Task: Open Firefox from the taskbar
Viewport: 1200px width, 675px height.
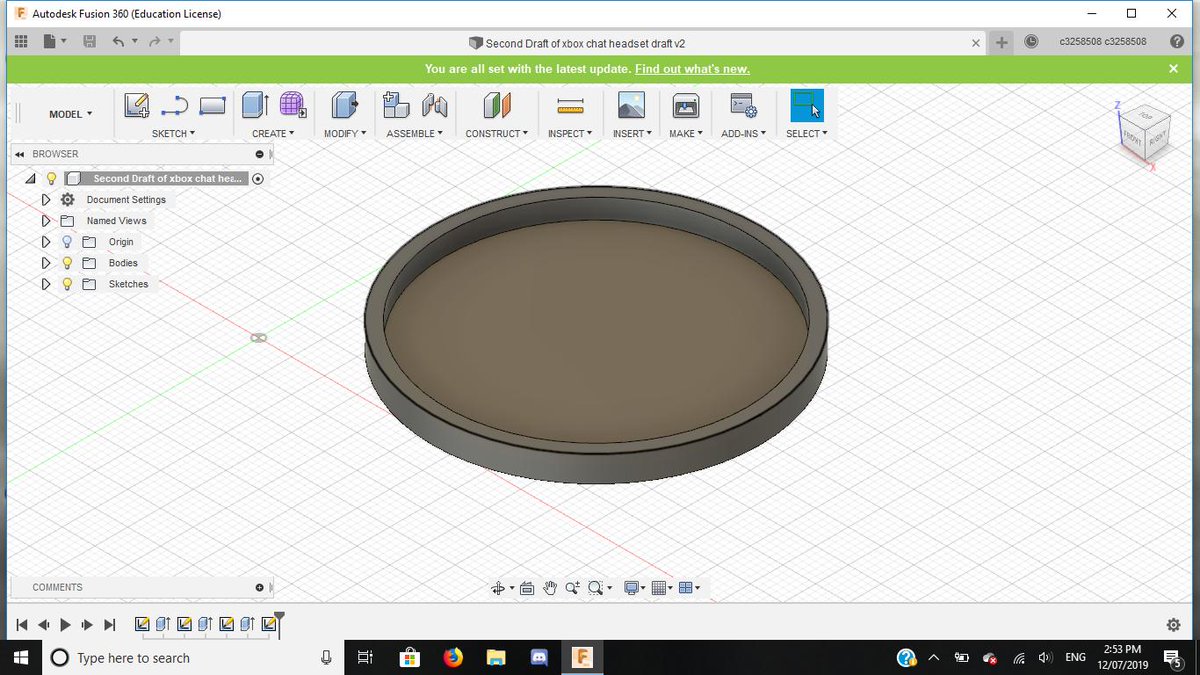Action: 453,657
